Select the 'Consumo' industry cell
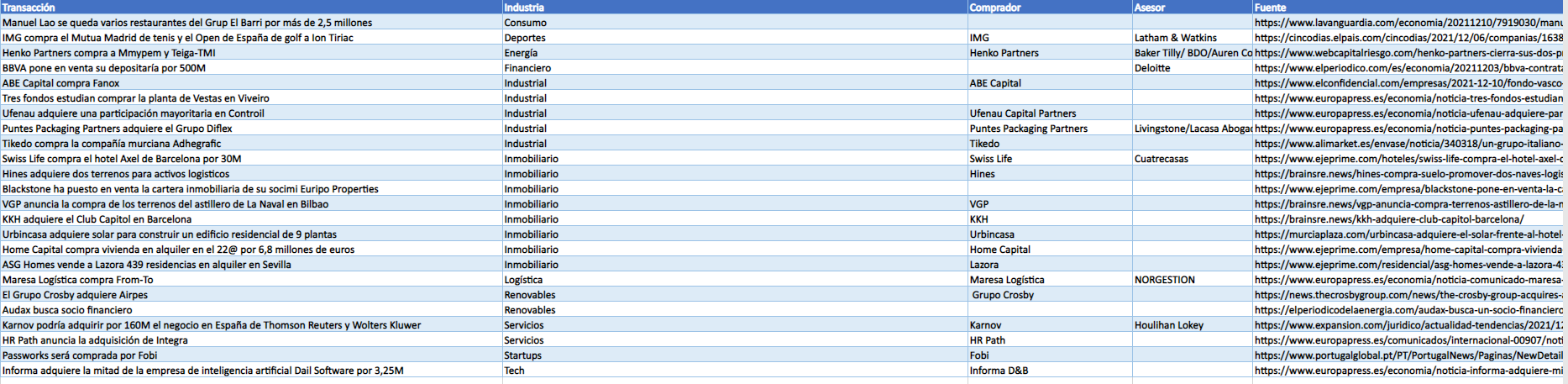 point(735,23)
